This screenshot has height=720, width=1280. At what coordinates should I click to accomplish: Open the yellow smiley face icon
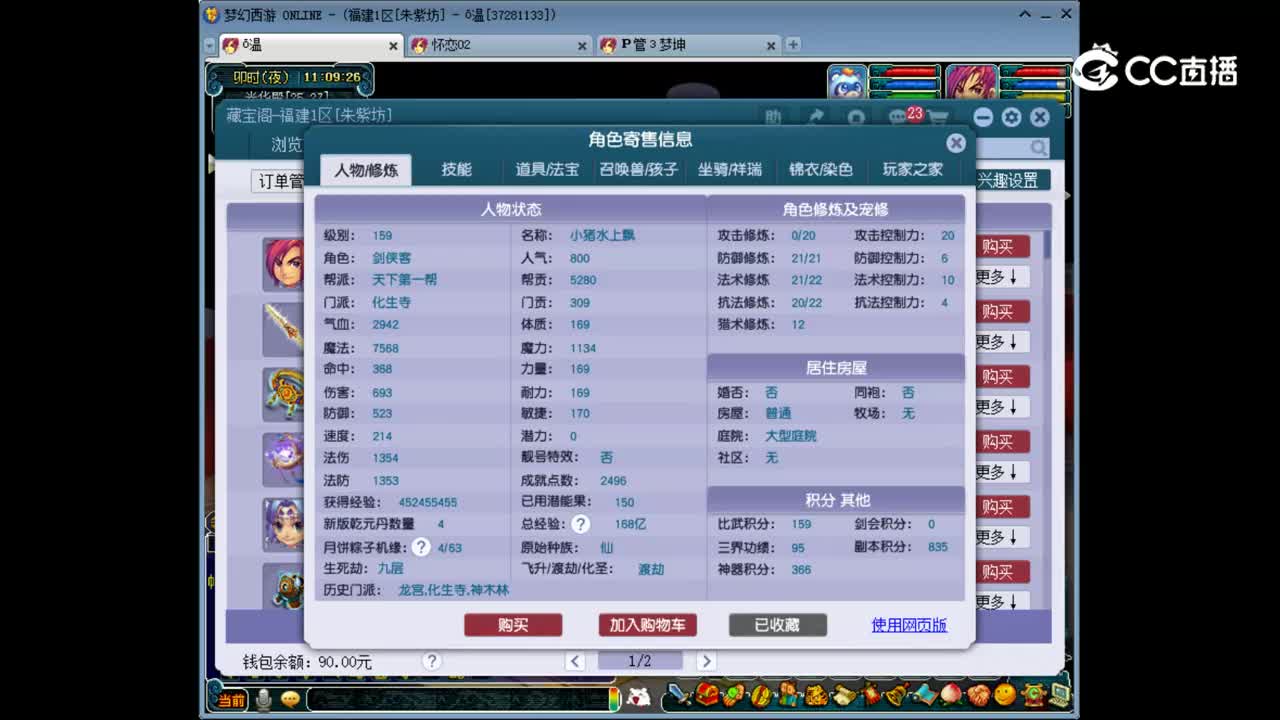click(x=1005, y=694)
